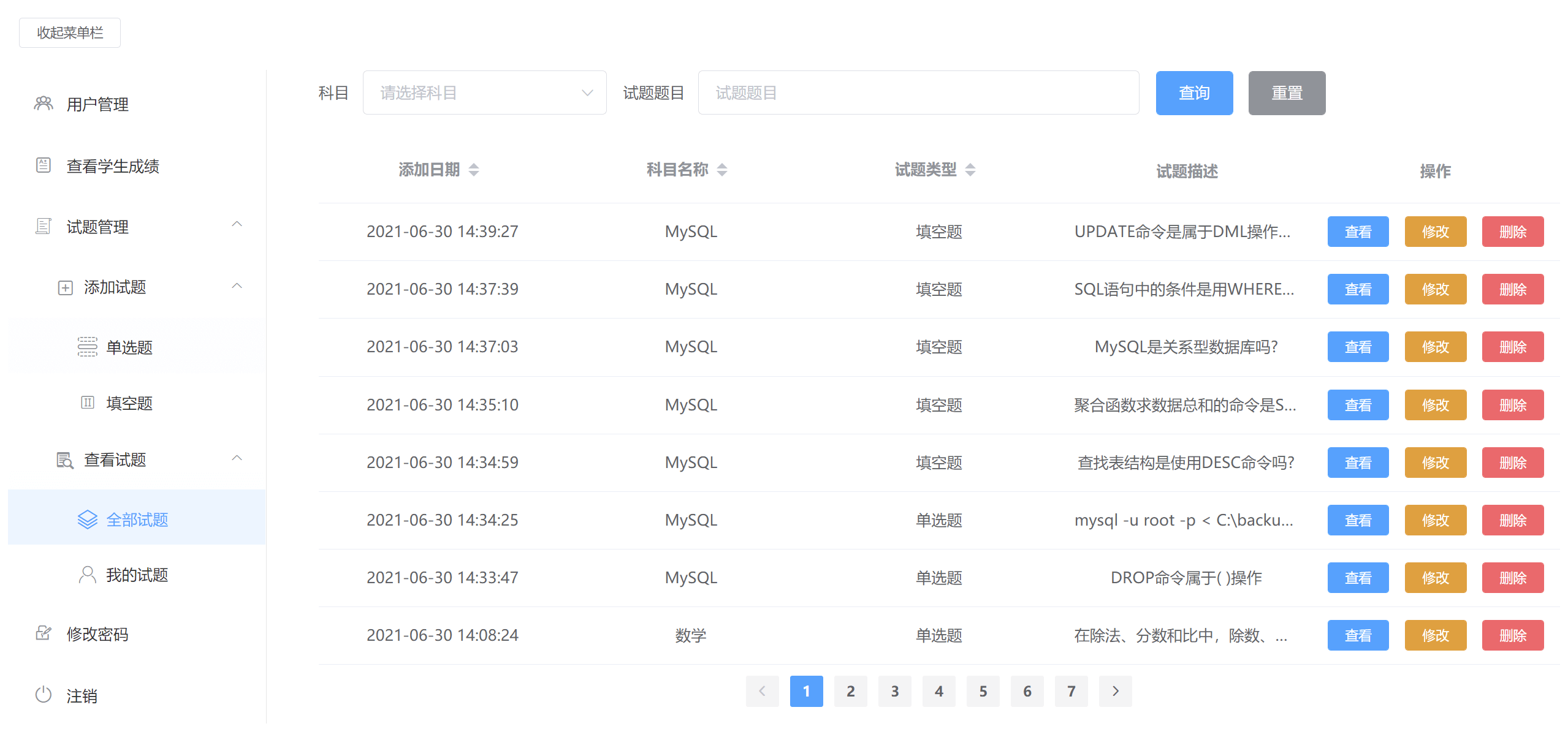This screenshot has width=1568, height=729.
Task: Click the 查看试题 search-document icon
Action: click(x=65, y=459)
